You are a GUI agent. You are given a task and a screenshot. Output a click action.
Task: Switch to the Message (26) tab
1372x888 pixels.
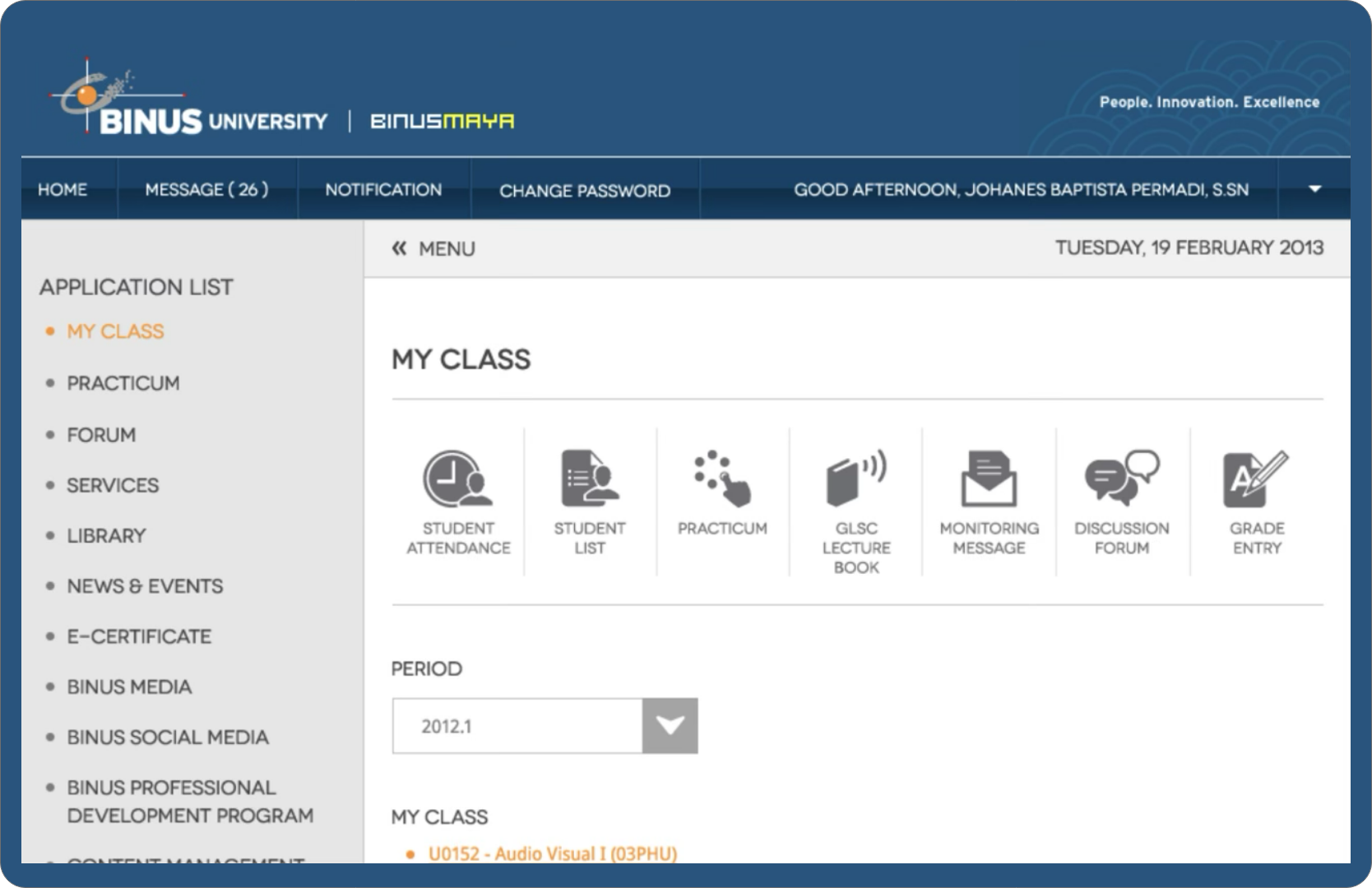pos(207,189)
